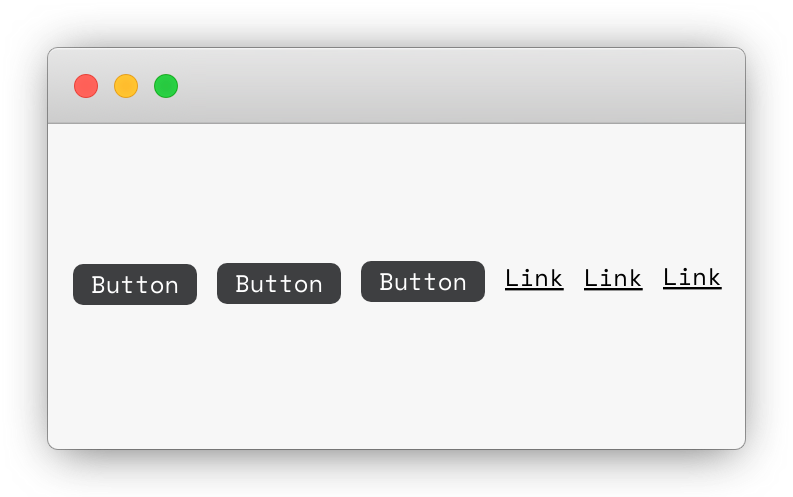Open the first underlined Link
Screen dimensions: 793x497
coord(534,279)
